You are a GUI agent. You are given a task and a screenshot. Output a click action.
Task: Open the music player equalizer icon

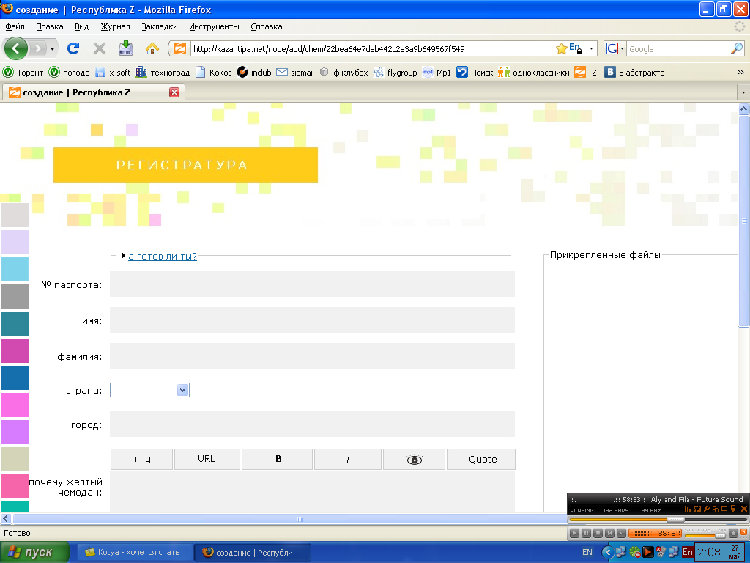pyautogui.click(x=688, y=509)
